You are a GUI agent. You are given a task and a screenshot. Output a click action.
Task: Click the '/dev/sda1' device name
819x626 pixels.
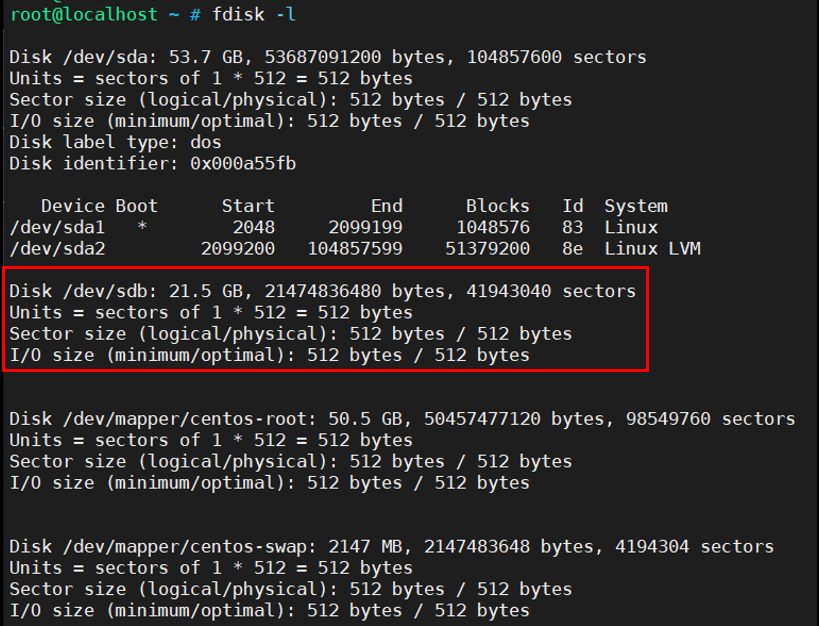57,227
